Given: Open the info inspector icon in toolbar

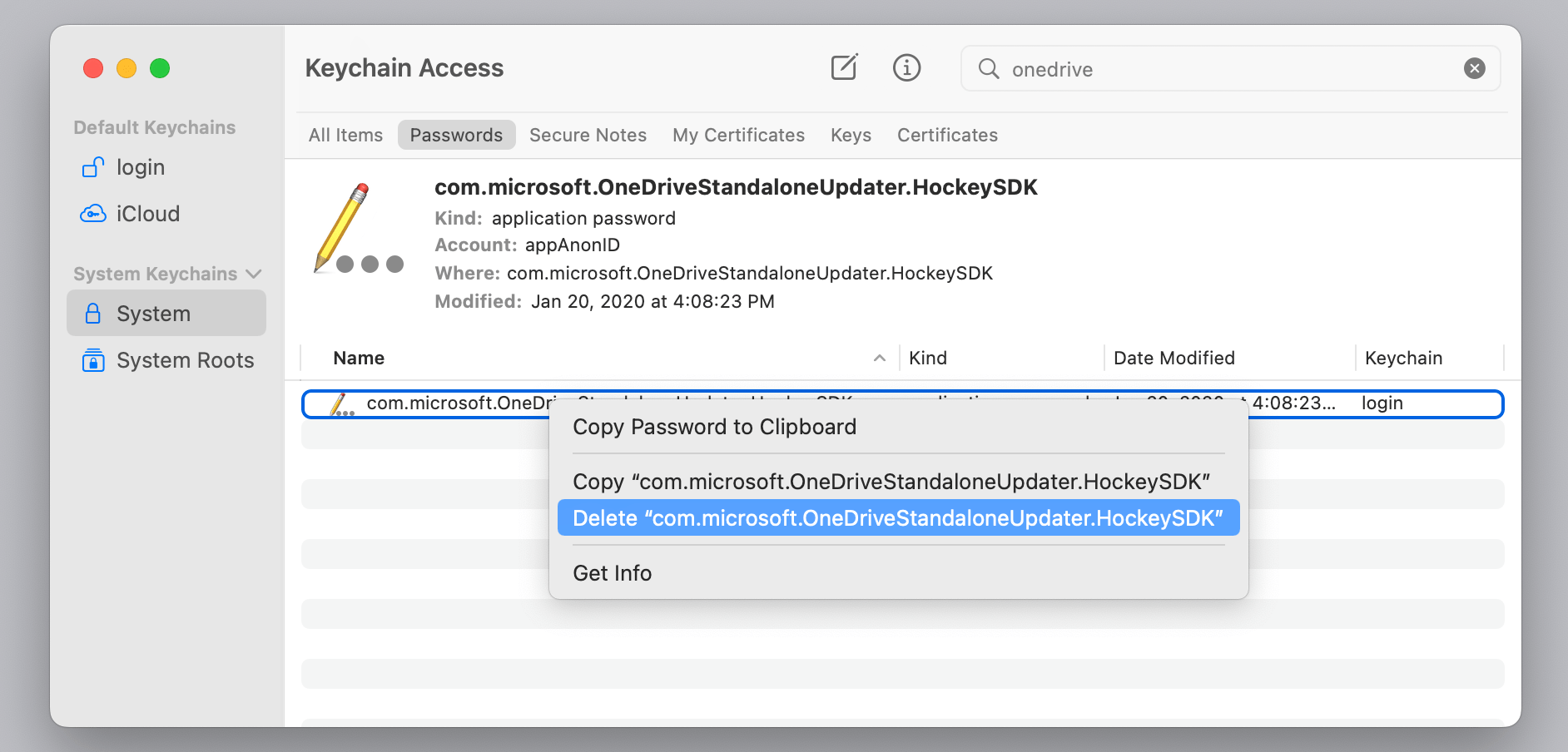Looking at the screenshot, I should [906, 67].
